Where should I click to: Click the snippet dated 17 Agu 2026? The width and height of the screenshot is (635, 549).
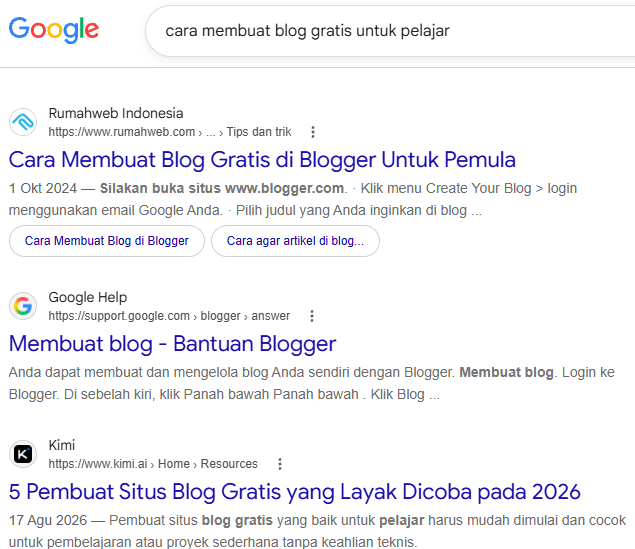318,531
